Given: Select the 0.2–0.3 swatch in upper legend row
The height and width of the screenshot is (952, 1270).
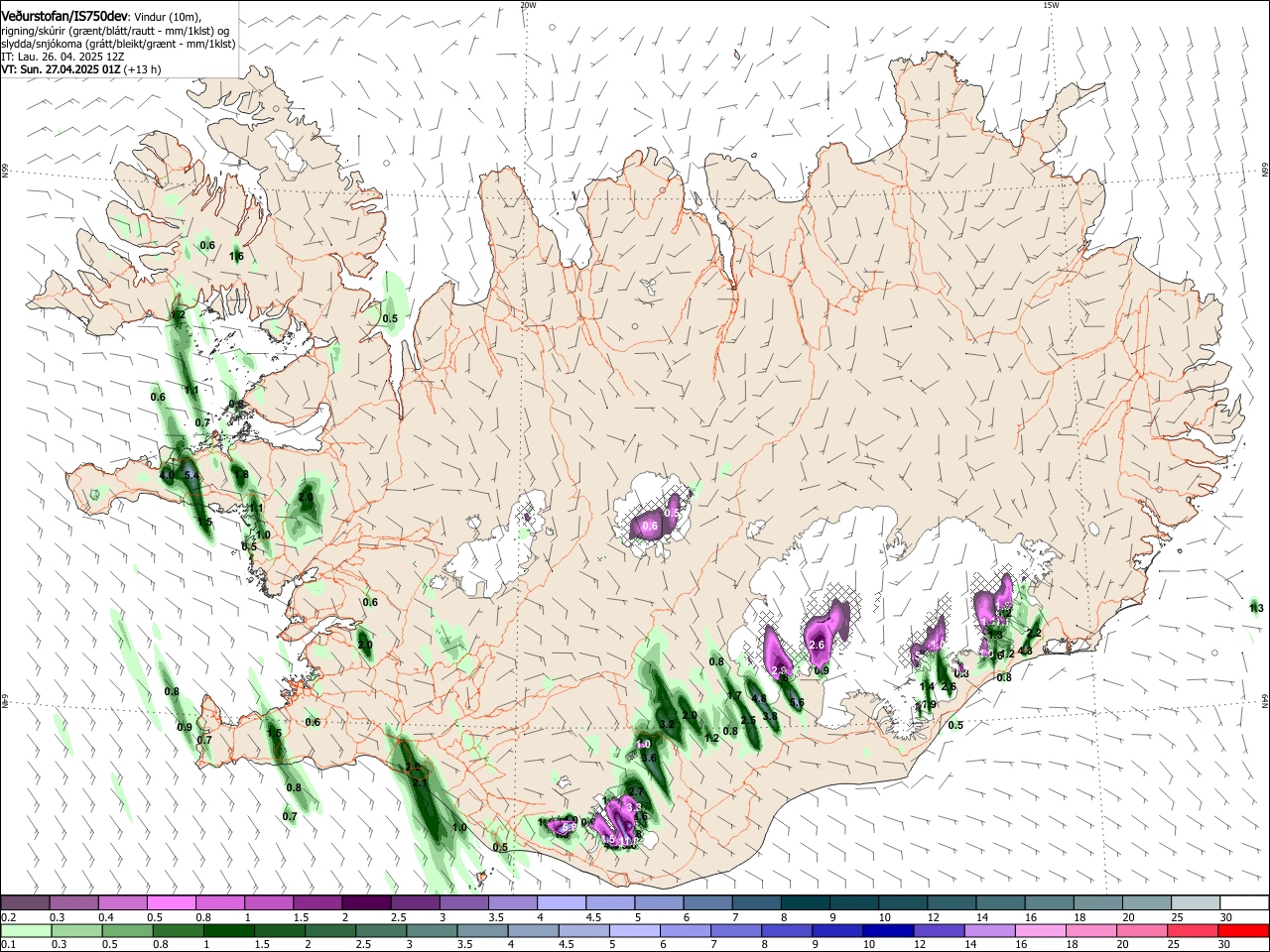Looking at the screenshot, I should (24, 902).
